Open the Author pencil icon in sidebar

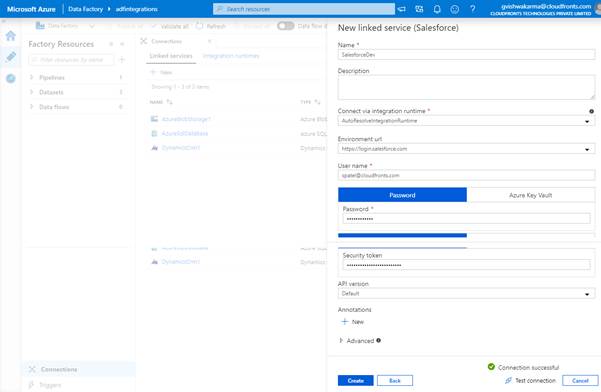11,57
